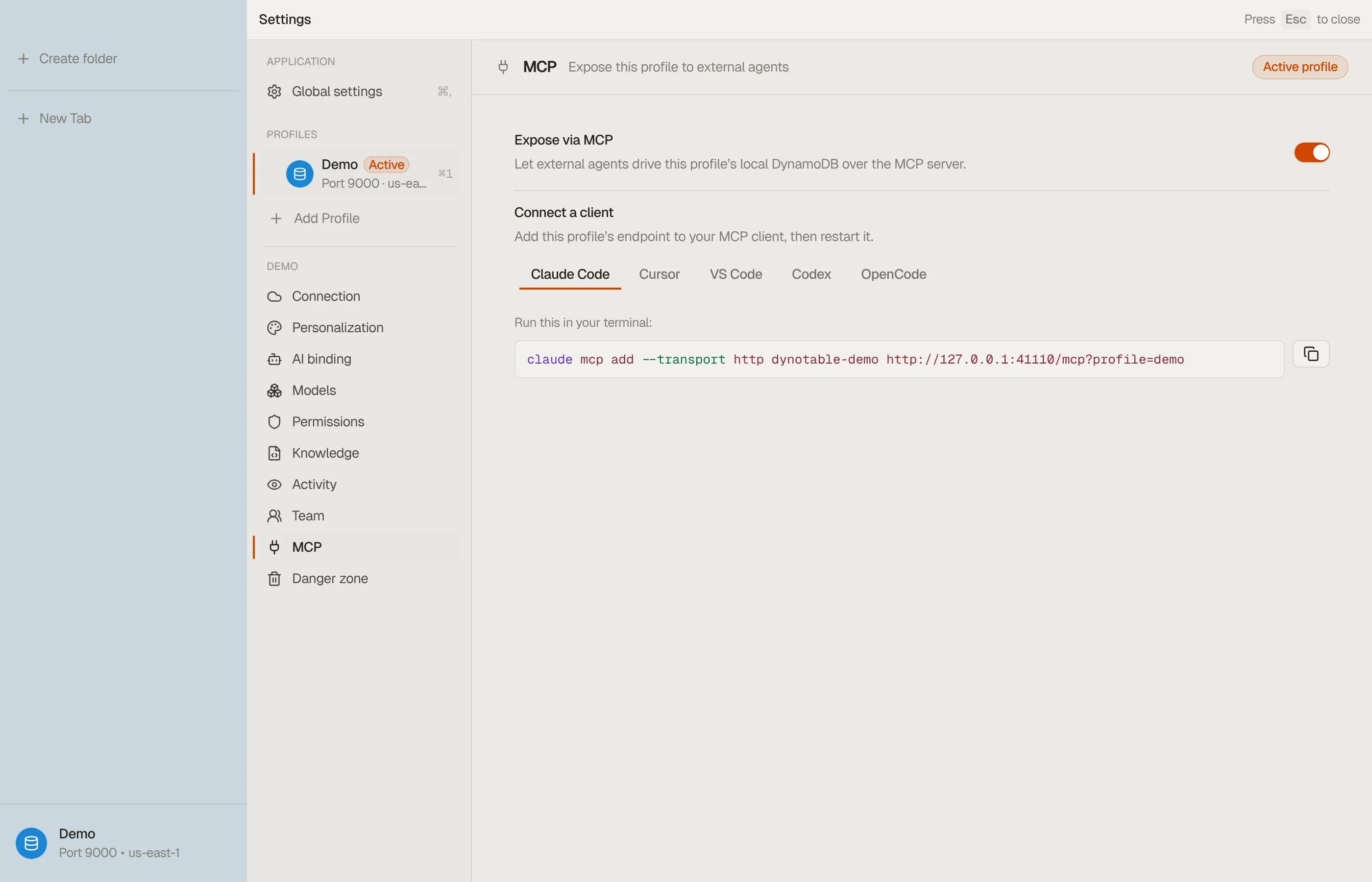The width and height of the screenshot is (1372, 882).
Task: Click the PROFILES section label
Action: 292,135
